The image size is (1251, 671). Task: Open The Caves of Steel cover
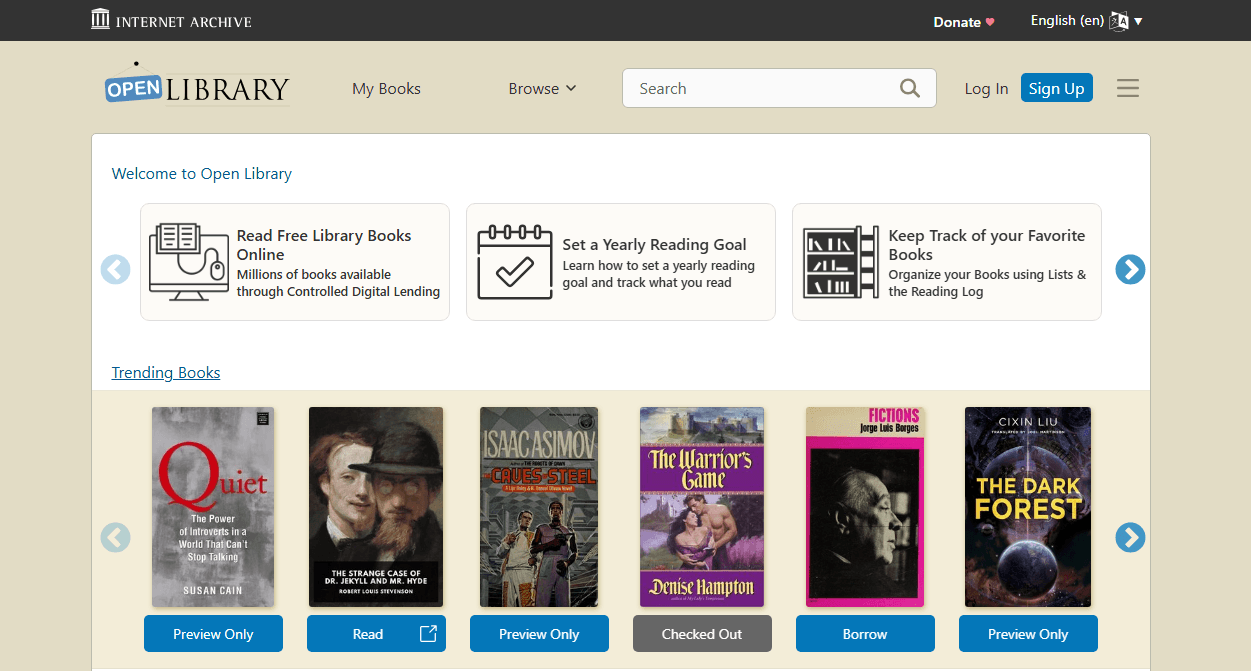pos(539,507)
